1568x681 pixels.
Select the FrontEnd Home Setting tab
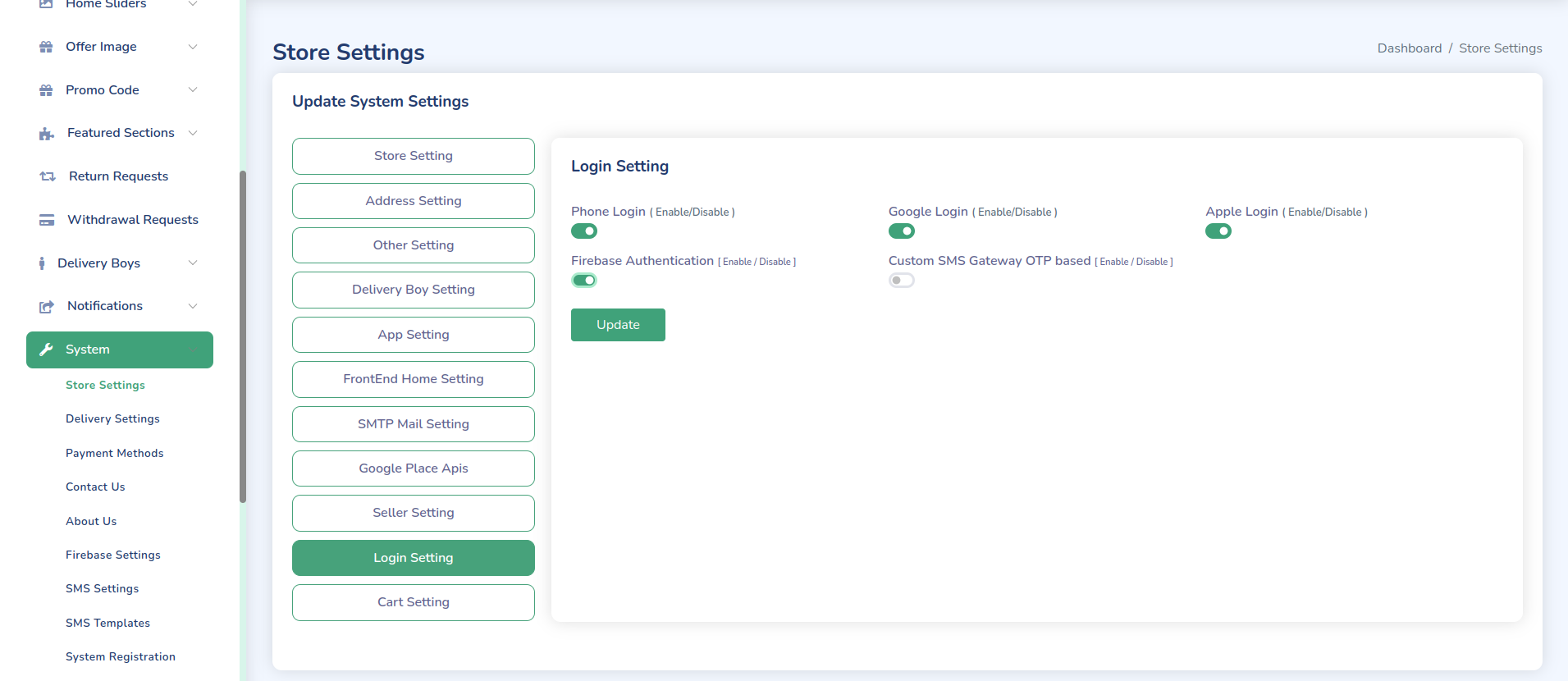[414, 379]
